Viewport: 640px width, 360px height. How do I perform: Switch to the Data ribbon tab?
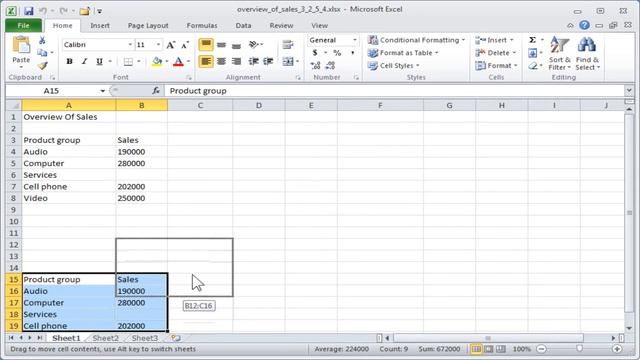click(x=243, y=25)
